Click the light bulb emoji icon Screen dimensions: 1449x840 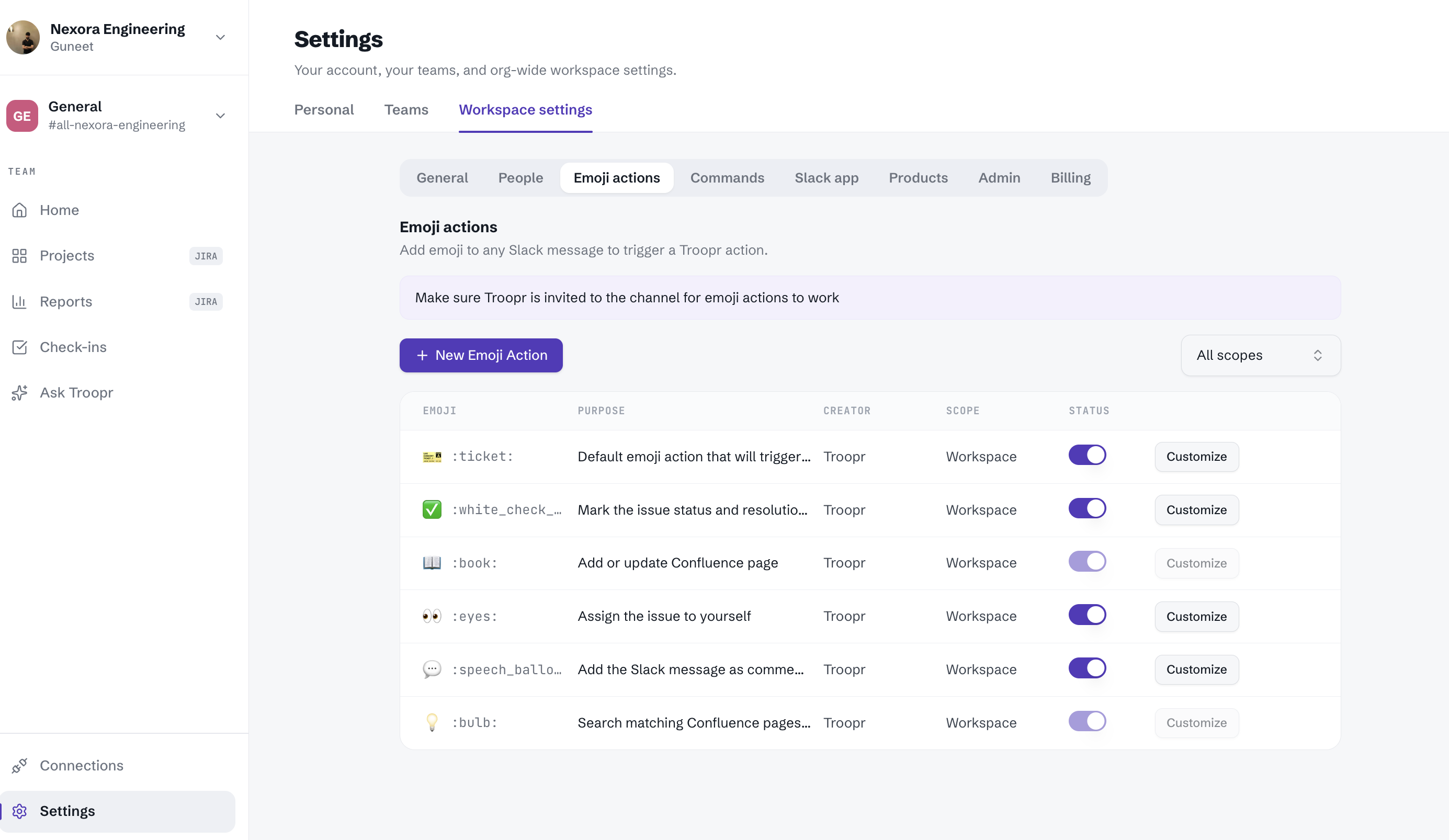432,723
